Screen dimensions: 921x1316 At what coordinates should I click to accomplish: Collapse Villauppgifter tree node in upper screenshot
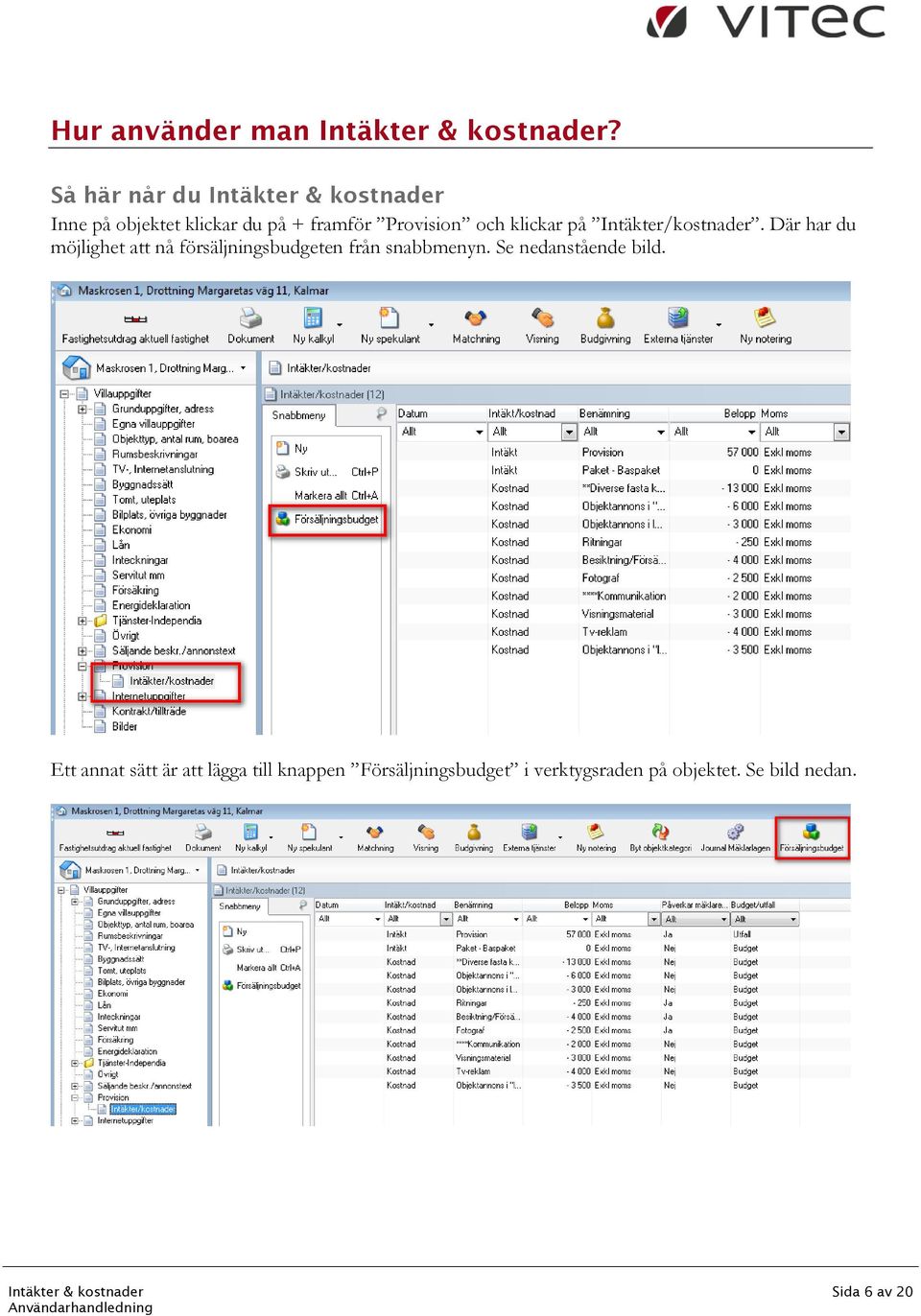coord(65,393)
